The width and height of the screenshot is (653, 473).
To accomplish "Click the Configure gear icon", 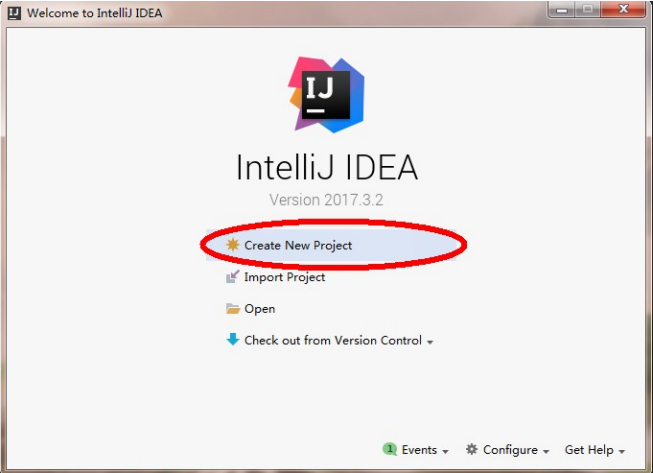I will click(x=471, y=449).
